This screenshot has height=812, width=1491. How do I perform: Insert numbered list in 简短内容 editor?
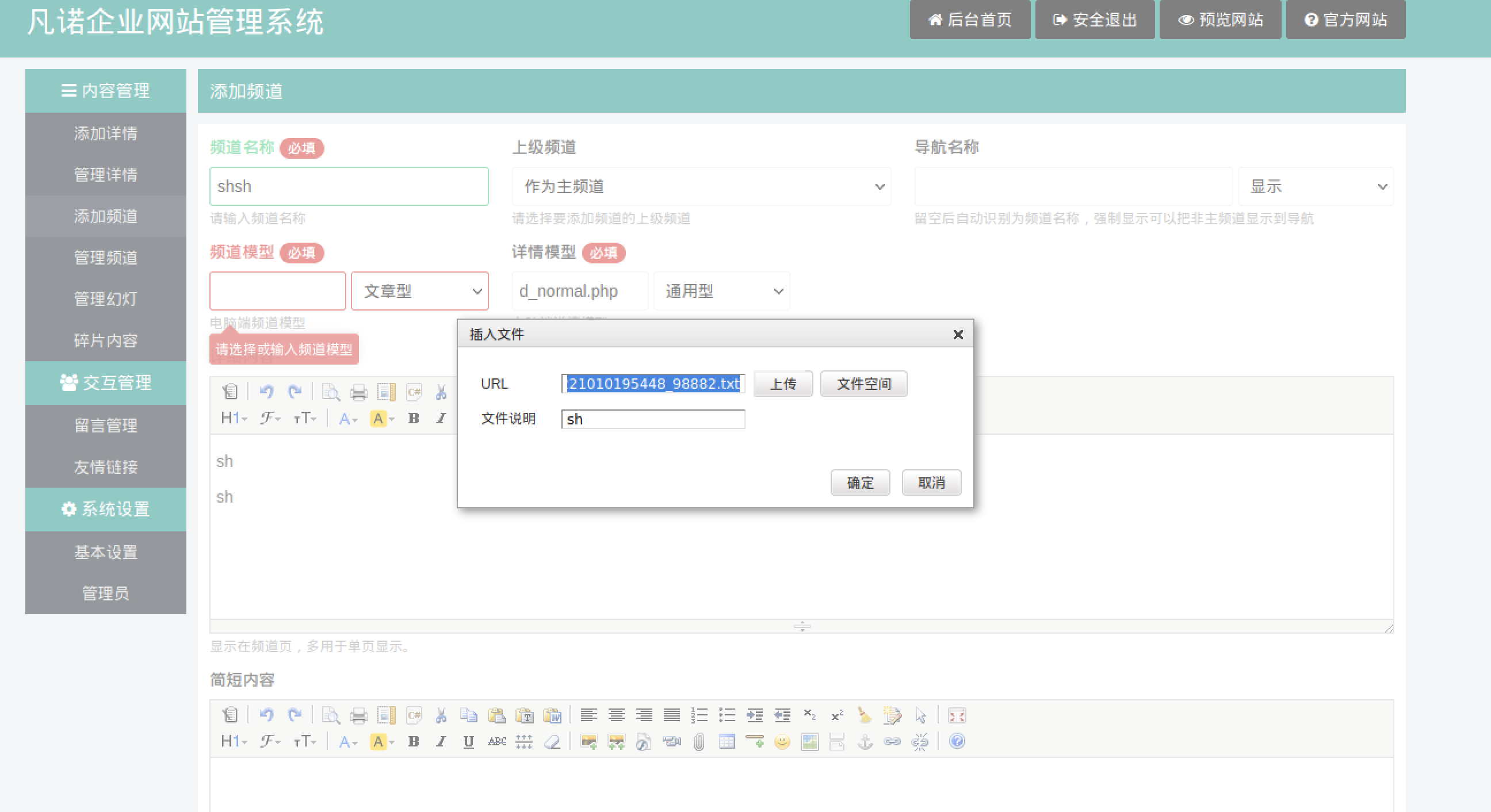pyautogui.click(x=699, y=715)
